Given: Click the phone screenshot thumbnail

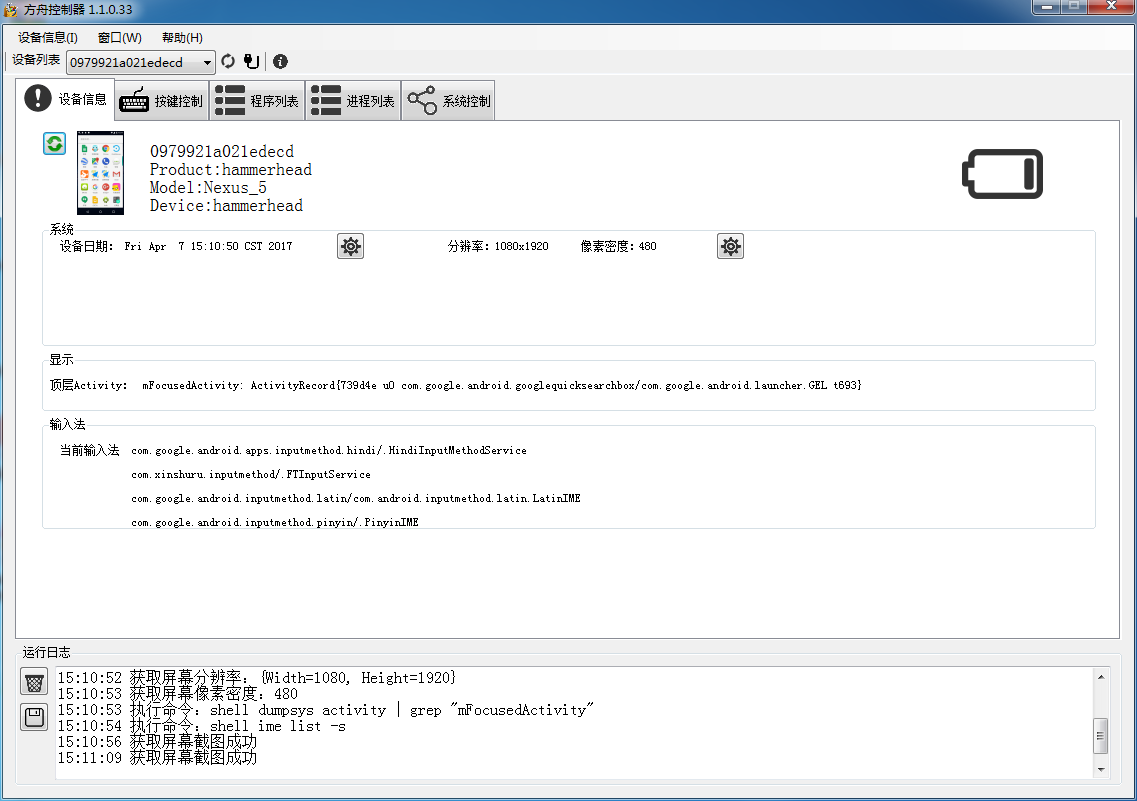Looking at the screenshot, I should [101, 173].
